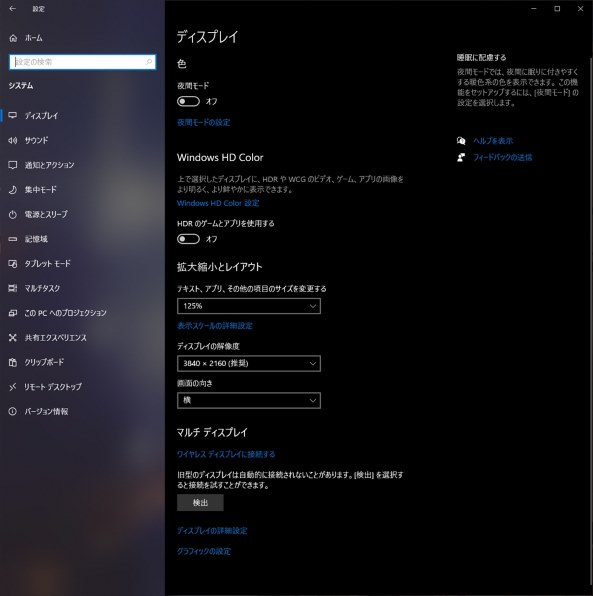593x596 pixels.
Task: Open the Home icon in the sidebar
Action: tap(13, 38)
